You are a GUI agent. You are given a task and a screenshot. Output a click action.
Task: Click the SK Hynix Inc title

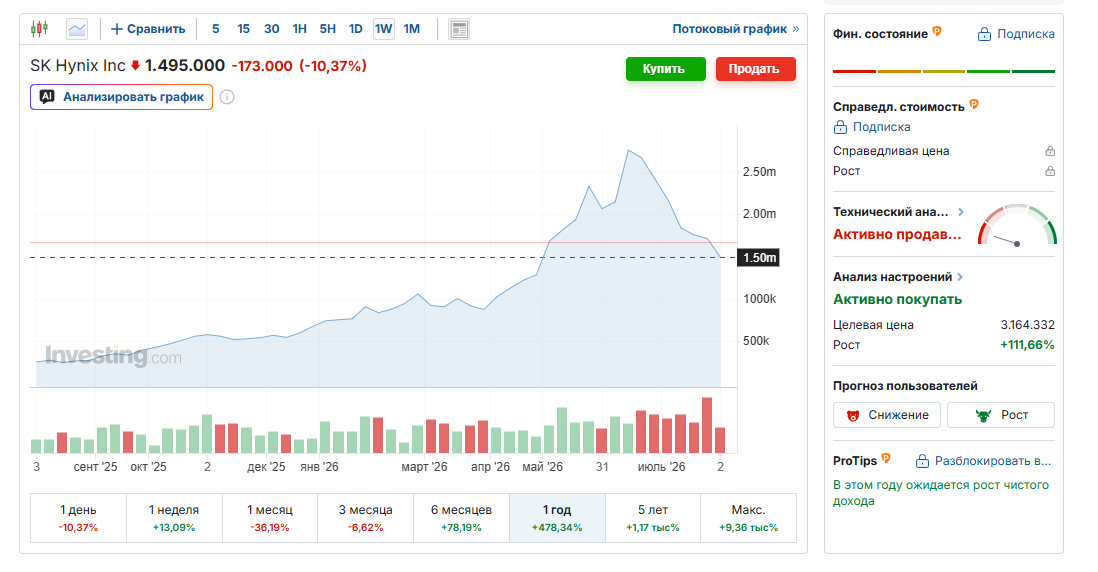pyautogui.click(x=78, y=65)
